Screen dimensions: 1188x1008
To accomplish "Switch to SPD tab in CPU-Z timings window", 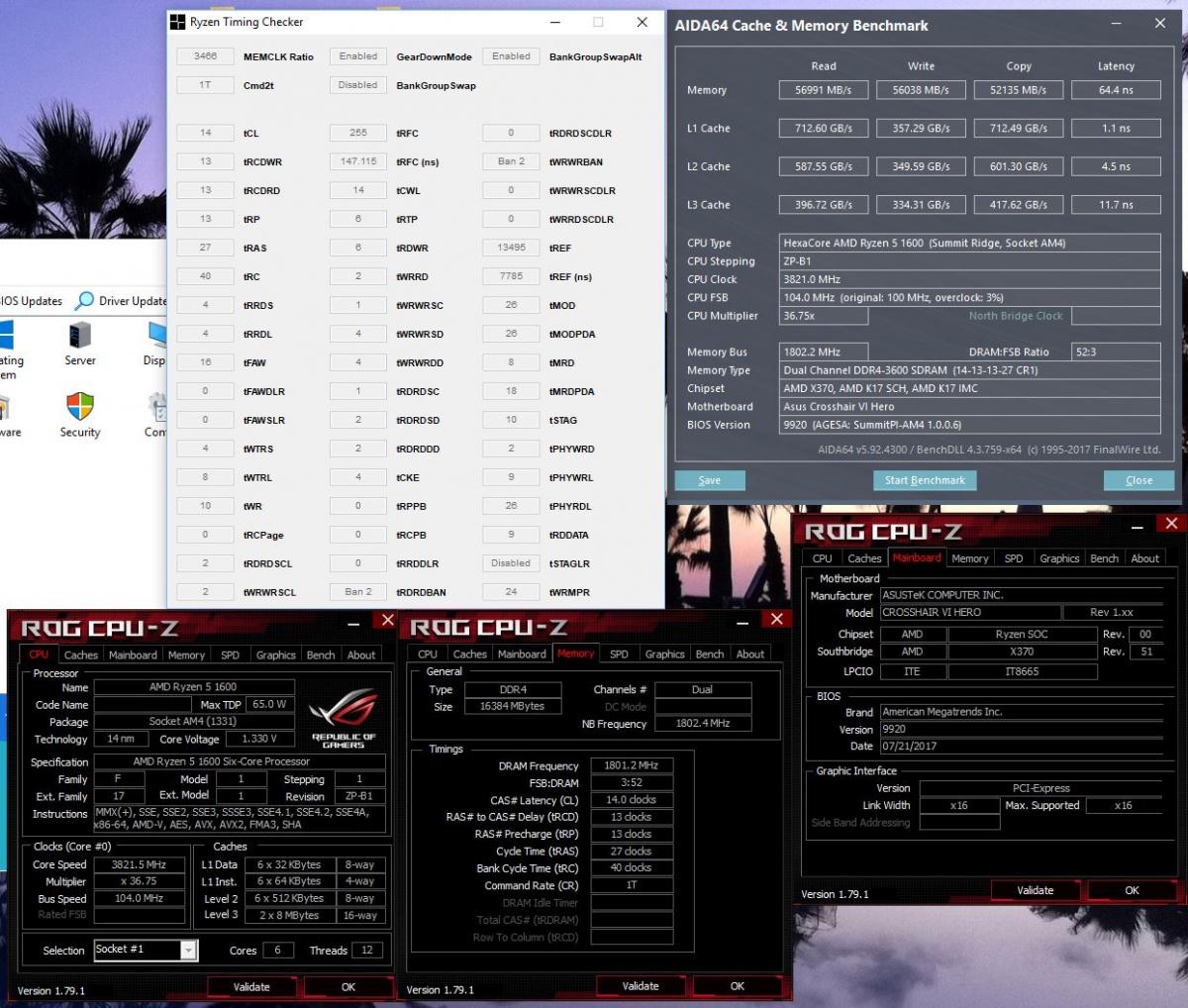I will tap(619, 654).
